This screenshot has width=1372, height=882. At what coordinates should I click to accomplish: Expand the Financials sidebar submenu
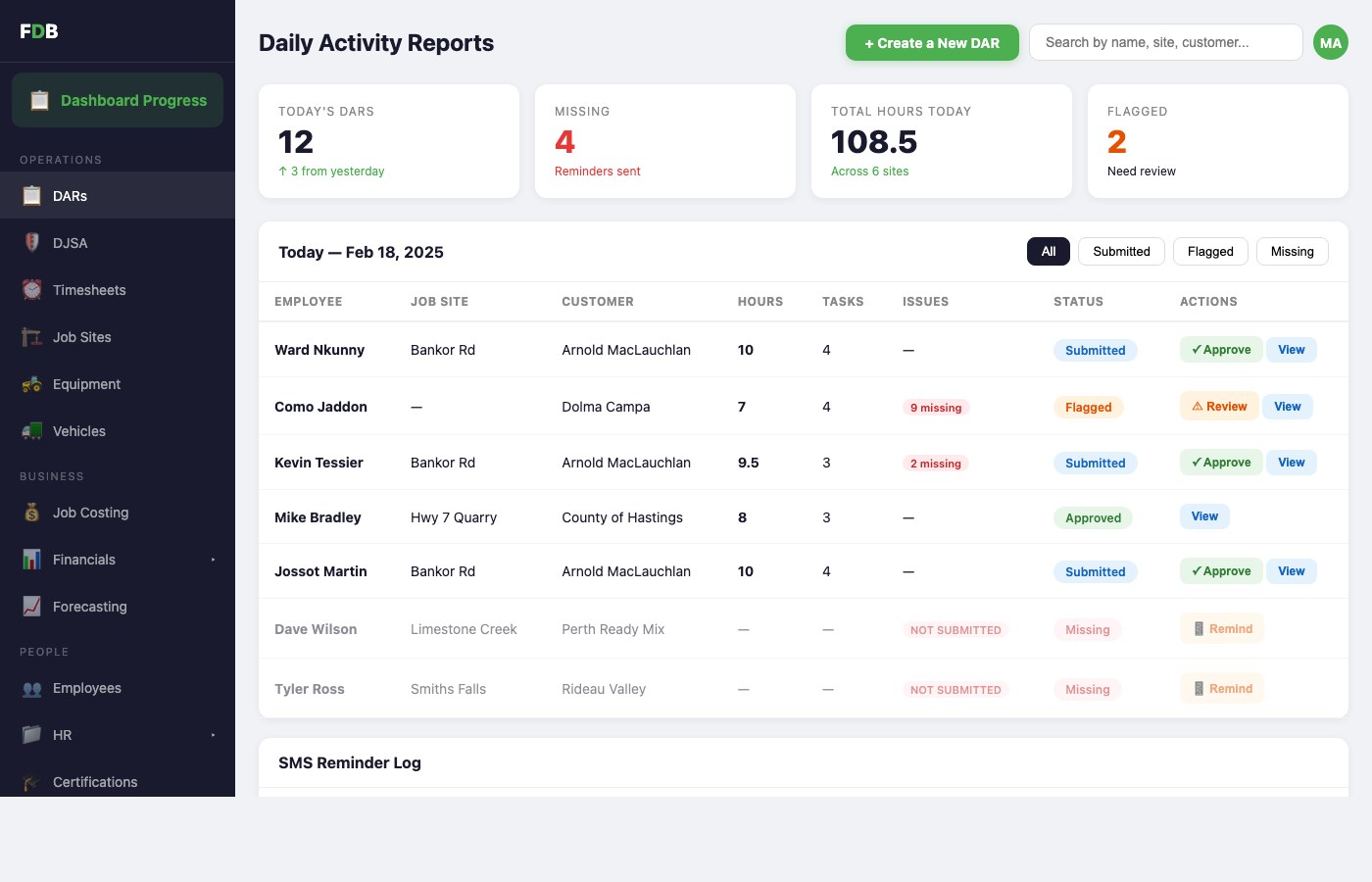(214, 560)
